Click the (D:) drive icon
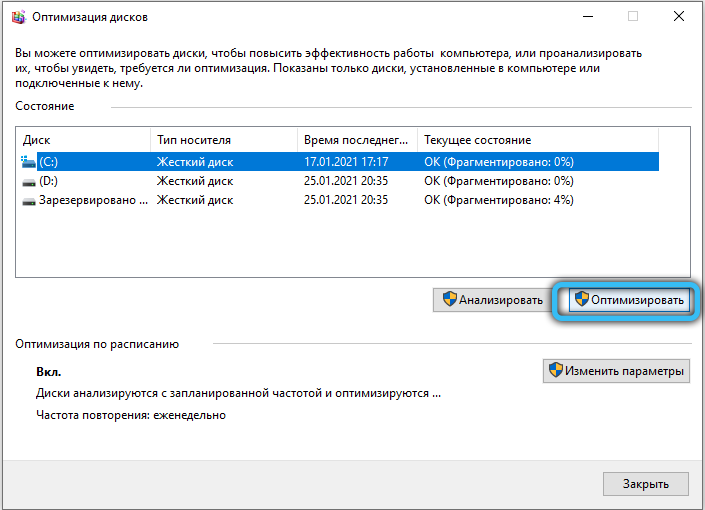 tap(29, 182)
